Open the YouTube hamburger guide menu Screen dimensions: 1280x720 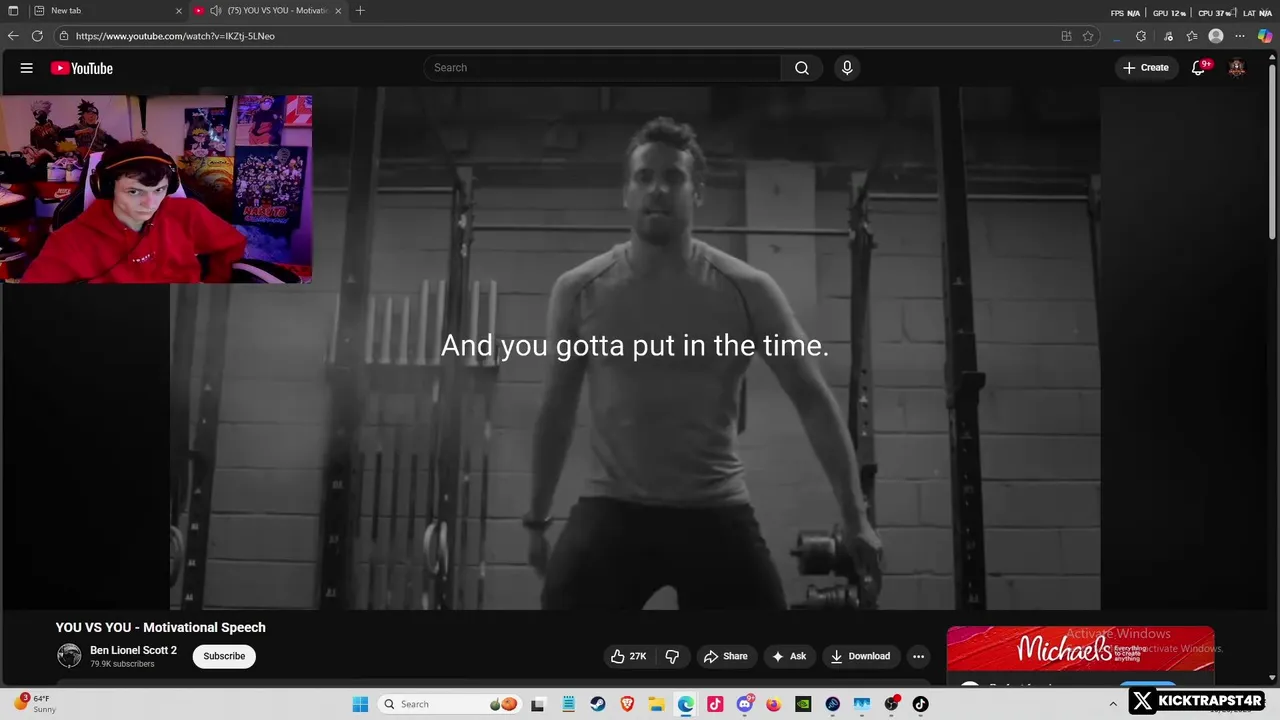click(x=27, y=68)
